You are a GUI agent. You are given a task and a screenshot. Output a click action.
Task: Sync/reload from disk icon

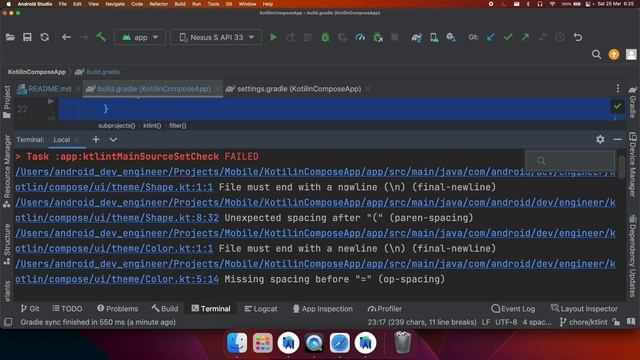[44, 38]
